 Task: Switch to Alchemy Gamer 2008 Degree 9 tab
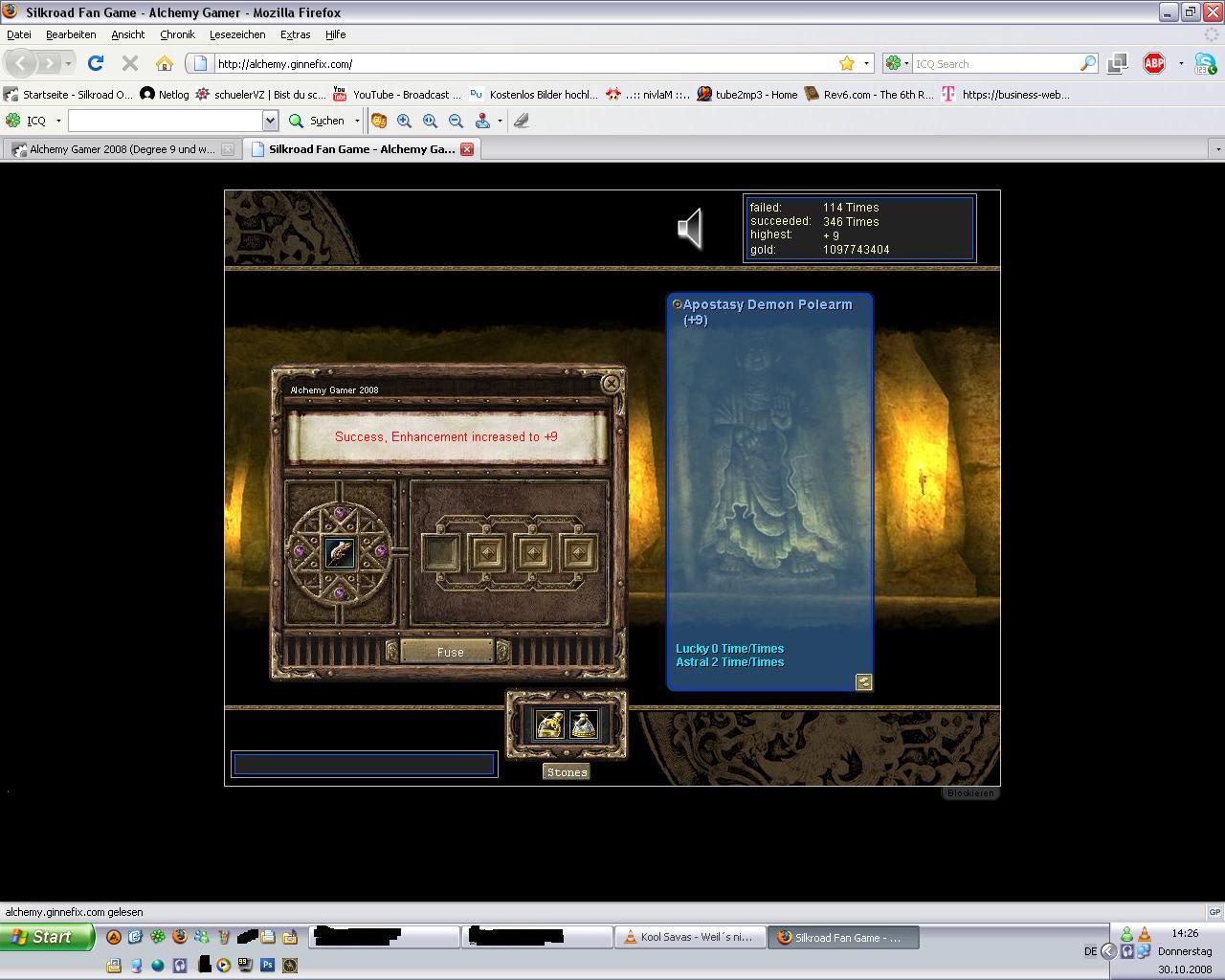(122, 149)
